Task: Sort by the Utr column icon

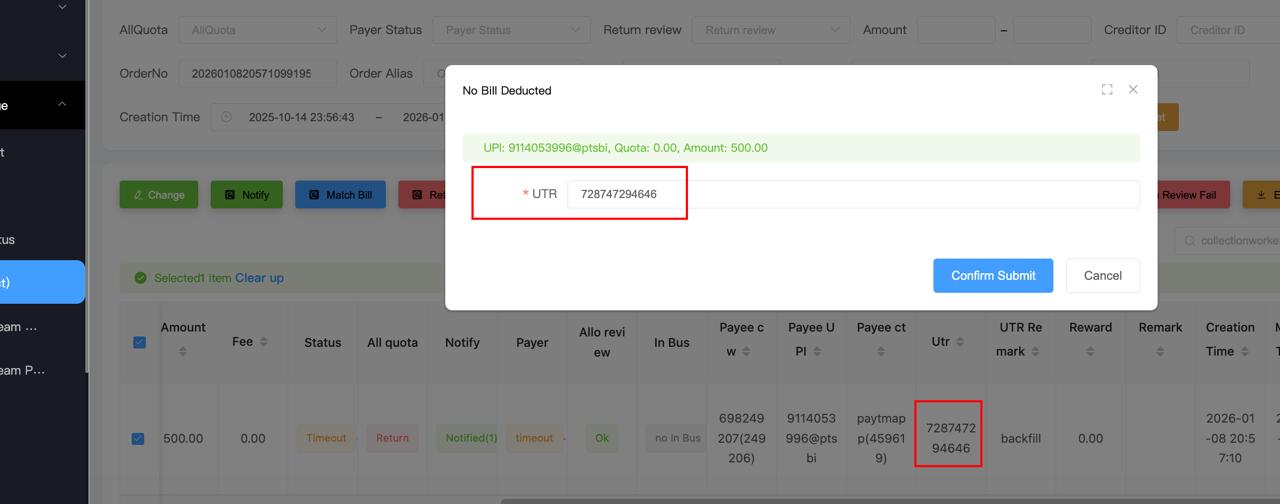Action: (x=960, y=342)
